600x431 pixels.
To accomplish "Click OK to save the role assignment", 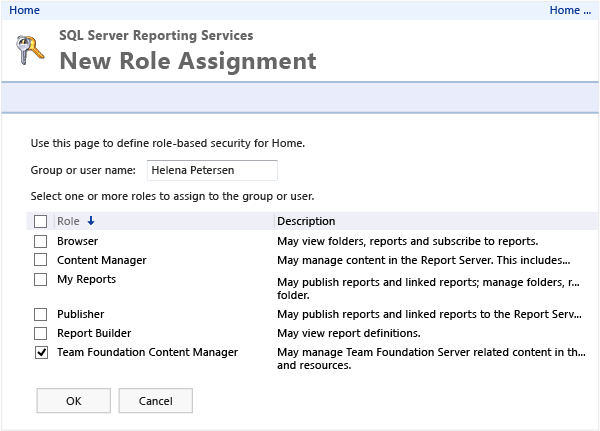I will tap(73, 401).
